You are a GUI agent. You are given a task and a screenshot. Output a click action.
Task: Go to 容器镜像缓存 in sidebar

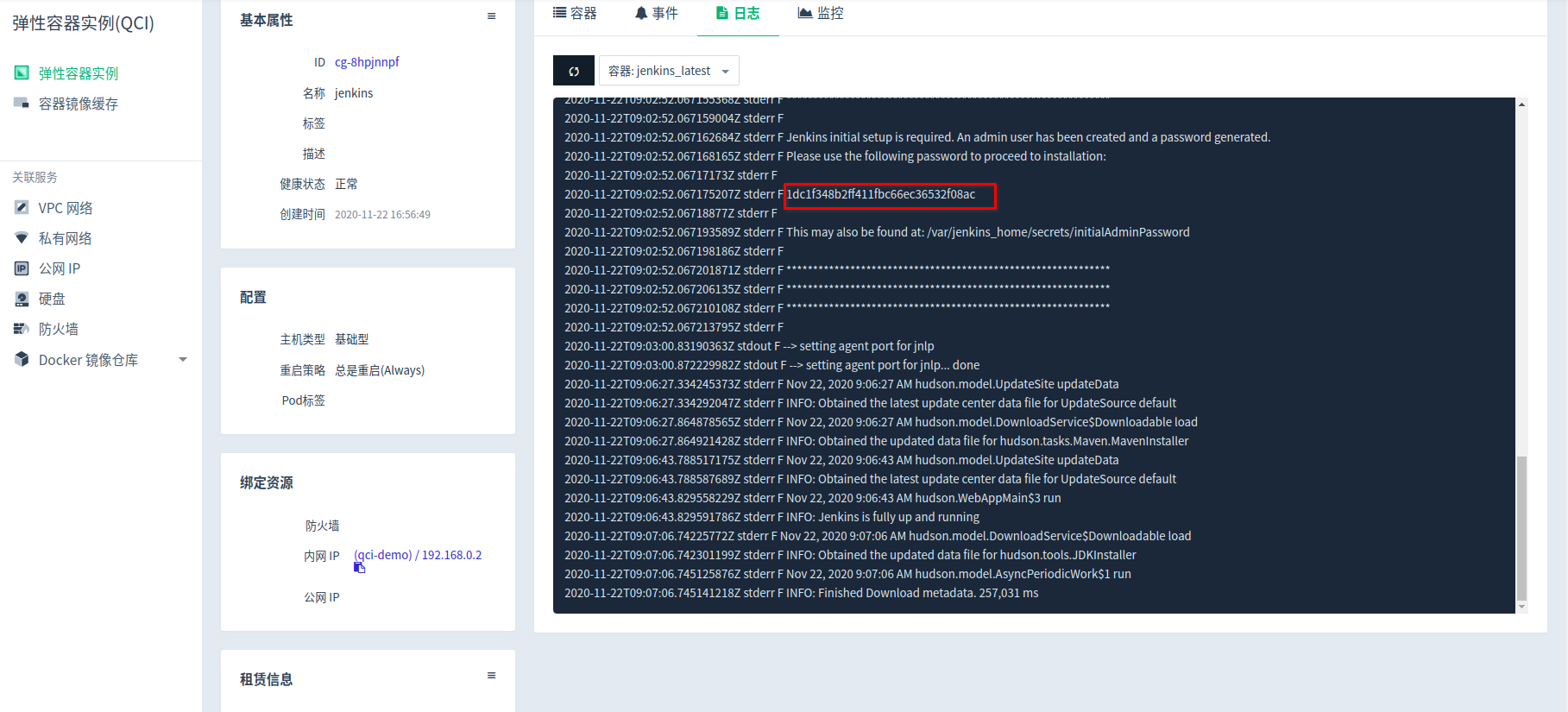[x=79, y=104]
